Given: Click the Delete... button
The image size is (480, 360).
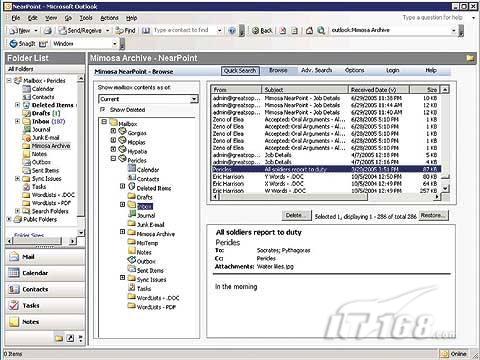Looking at the screenshot, I should (296, 216).
